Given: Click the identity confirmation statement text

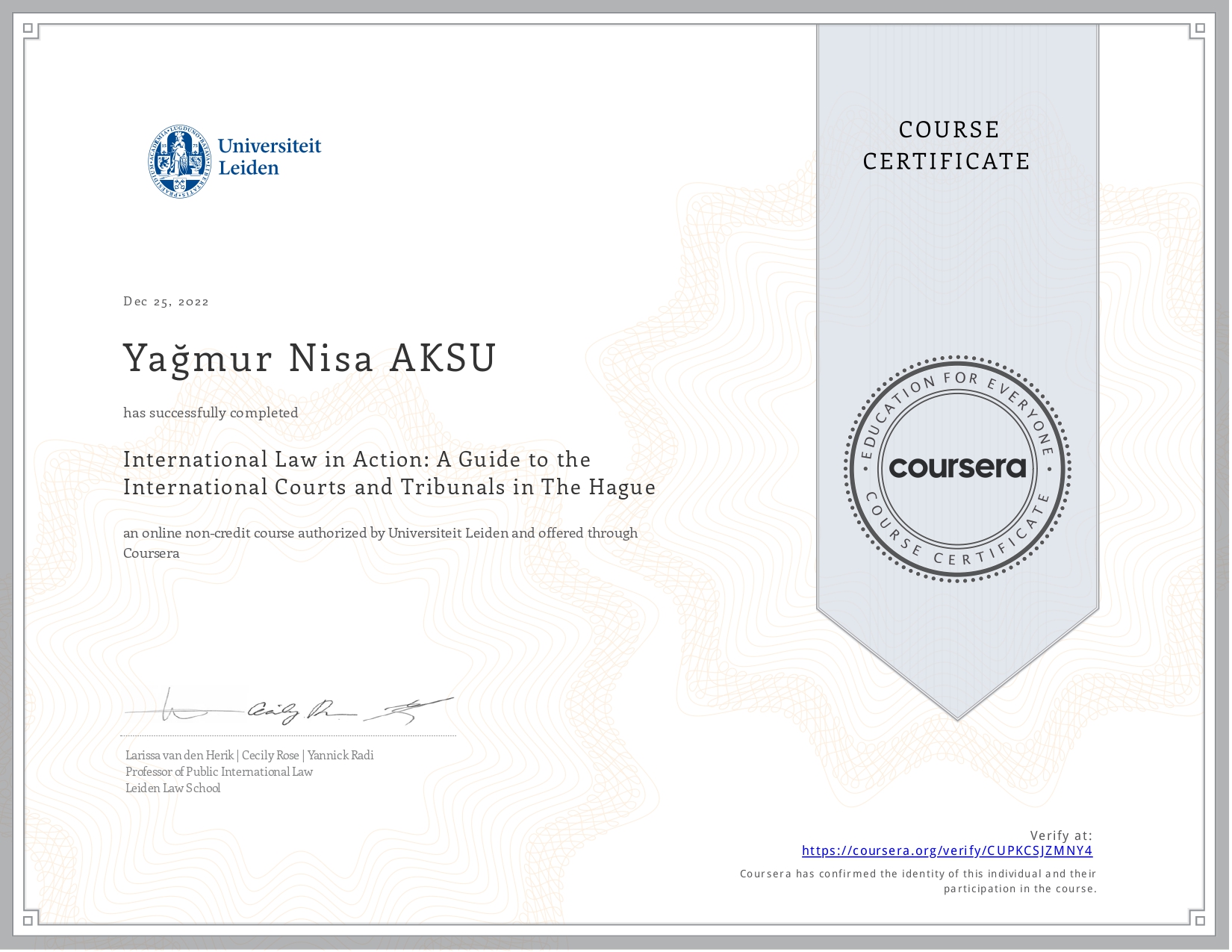Looking at the screenshot, I should [x=918, y=880].
